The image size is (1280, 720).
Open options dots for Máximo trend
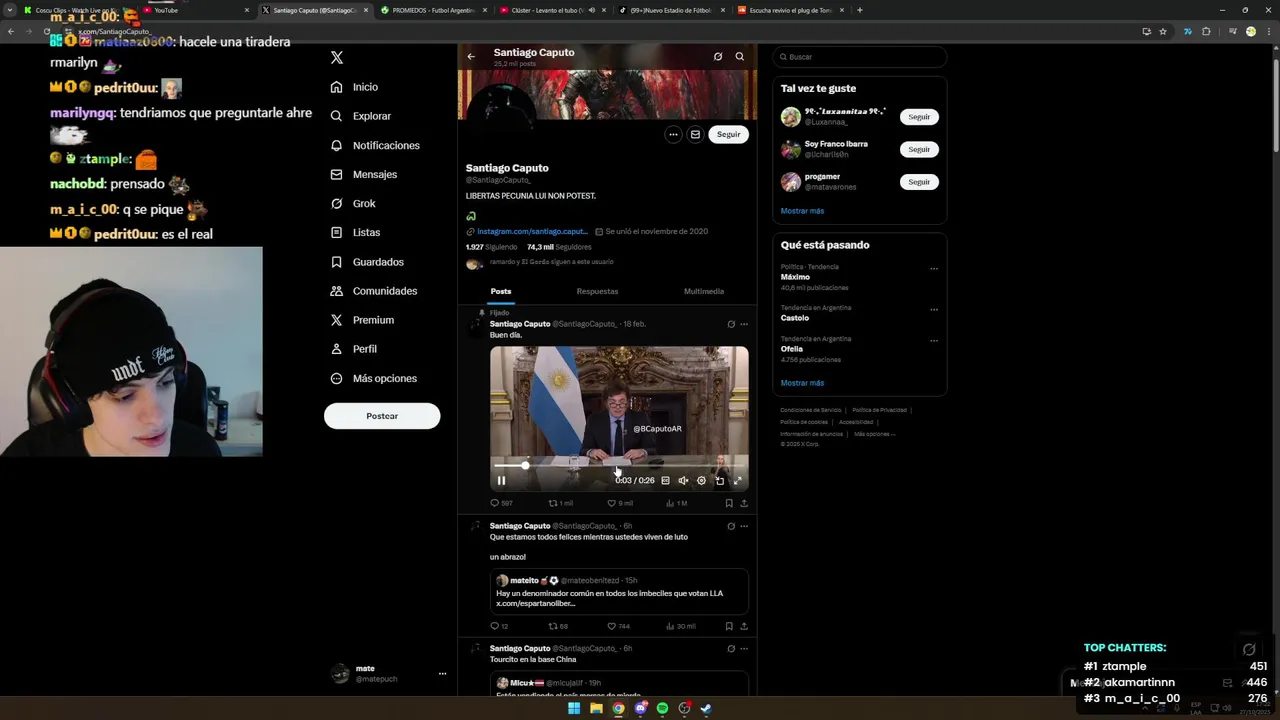[934, 268]
